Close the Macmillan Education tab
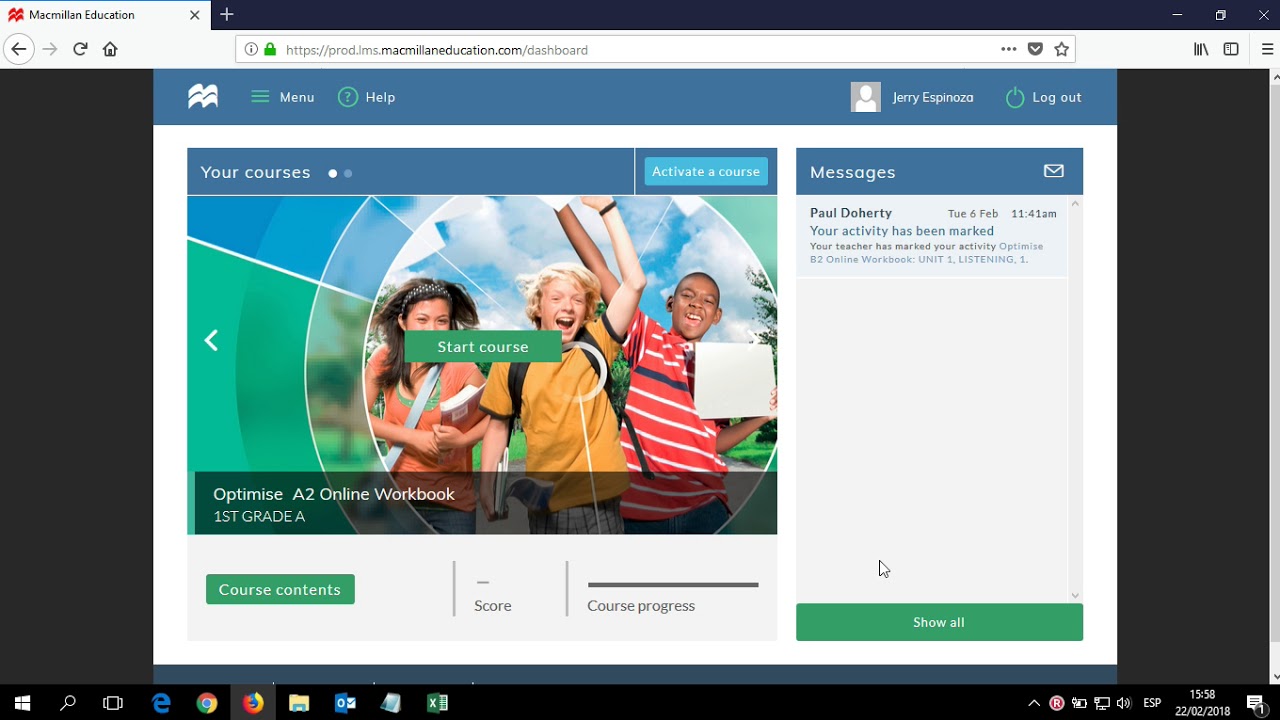 [x=195, y=15]
